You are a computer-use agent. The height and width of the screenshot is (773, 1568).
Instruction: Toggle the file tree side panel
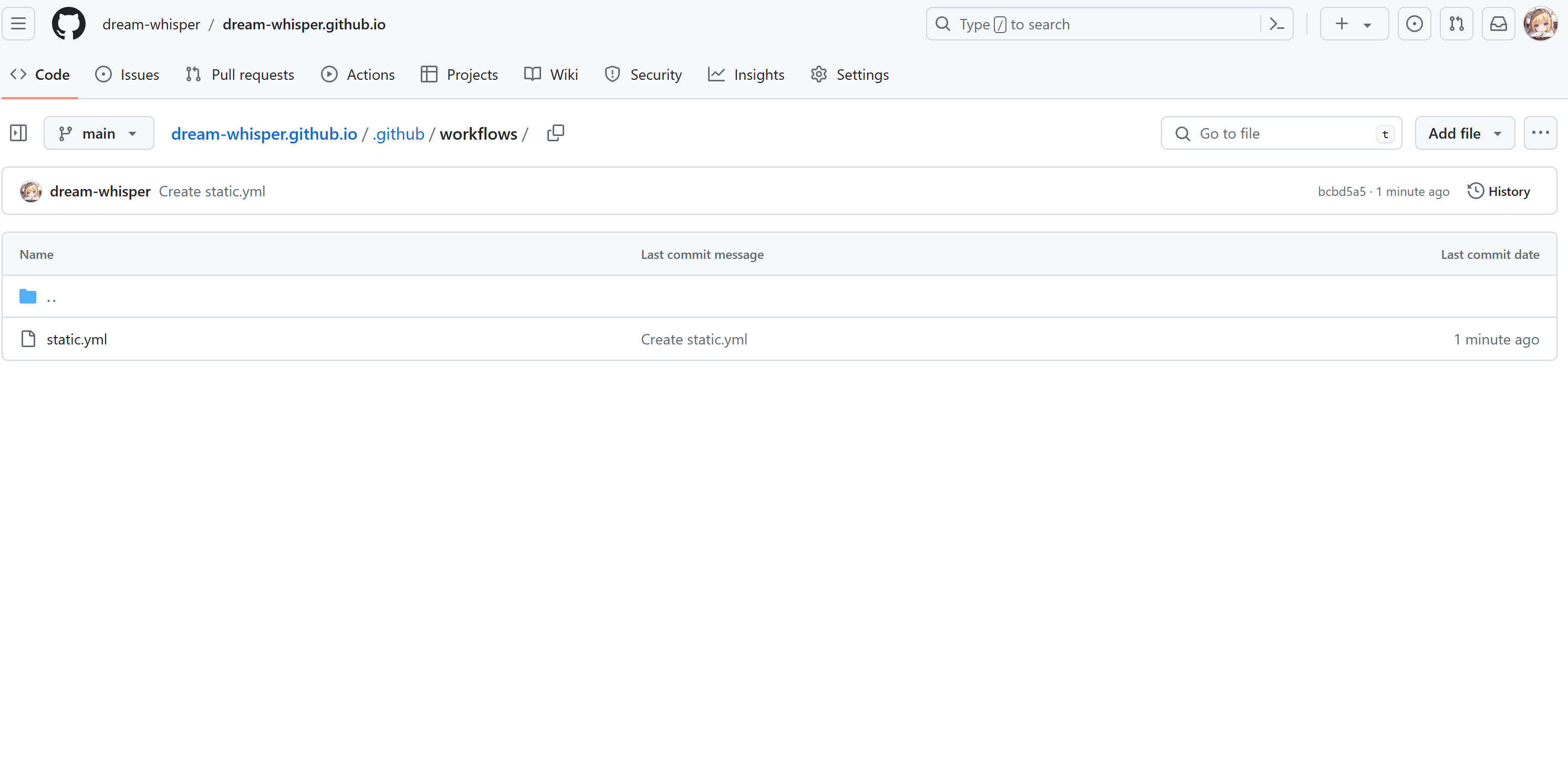tap(18, 133)
